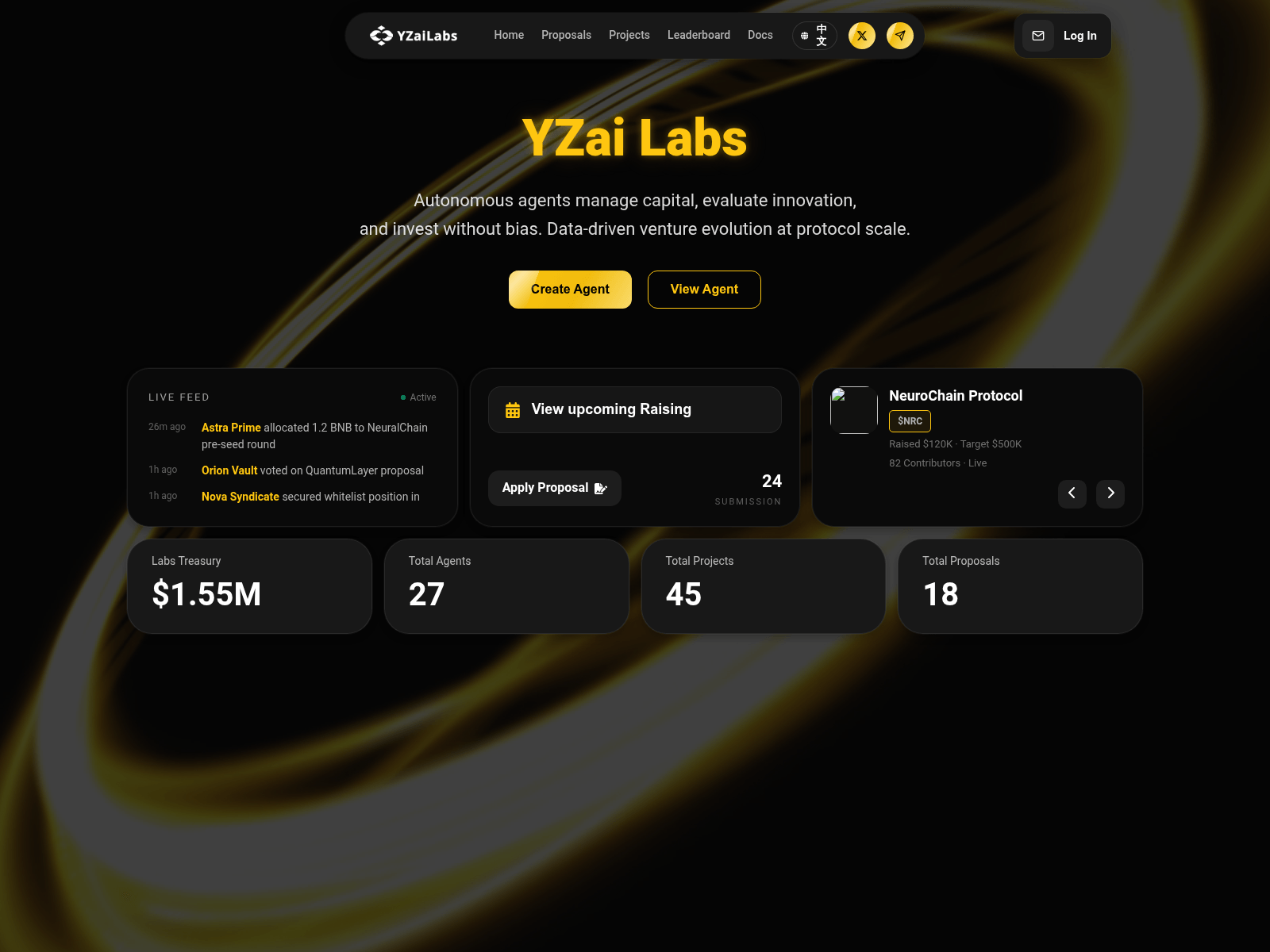Advance the project carousel with the right chevron

pyautogui.click(x=1110, y=493)
